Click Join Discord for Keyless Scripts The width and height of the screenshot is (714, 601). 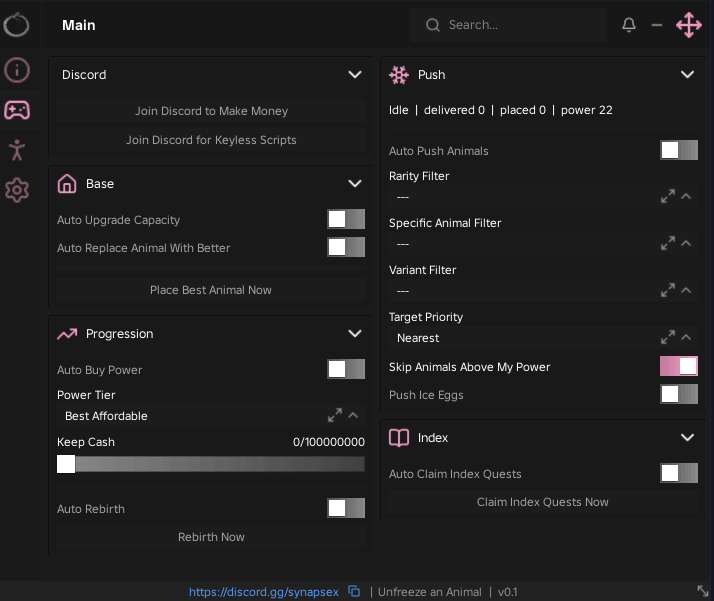click(211, 140)
